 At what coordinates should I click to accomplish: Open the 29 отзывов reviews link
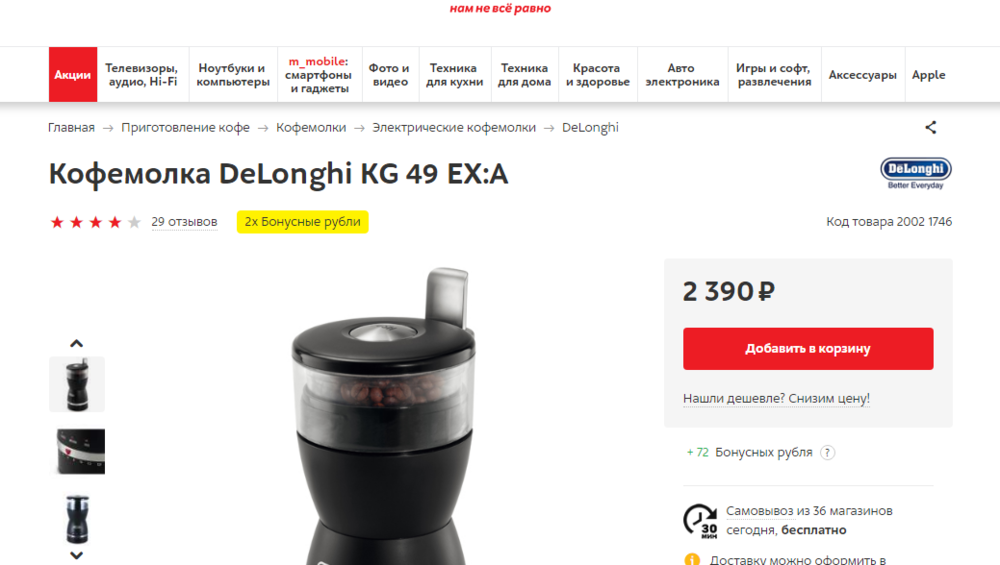coord(184,222)
